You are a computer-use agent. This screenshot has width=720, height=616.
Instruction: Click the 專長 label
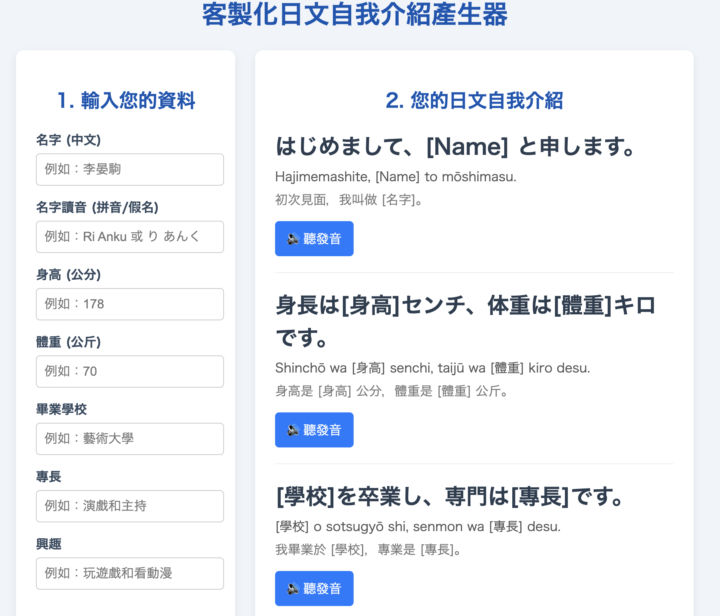point(49,476)
